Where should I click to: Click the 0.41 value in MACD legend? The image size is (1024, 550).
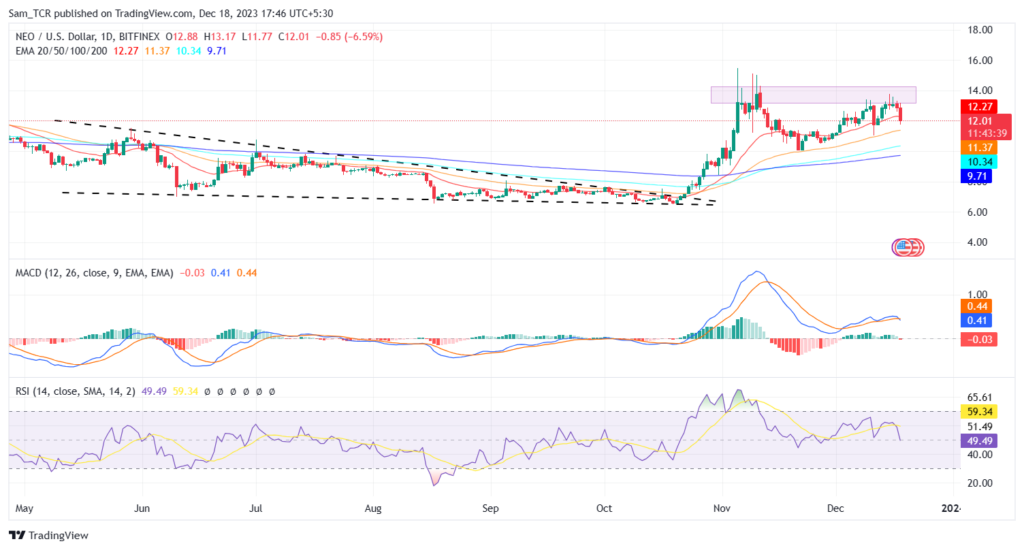click(x=221, y=273)
